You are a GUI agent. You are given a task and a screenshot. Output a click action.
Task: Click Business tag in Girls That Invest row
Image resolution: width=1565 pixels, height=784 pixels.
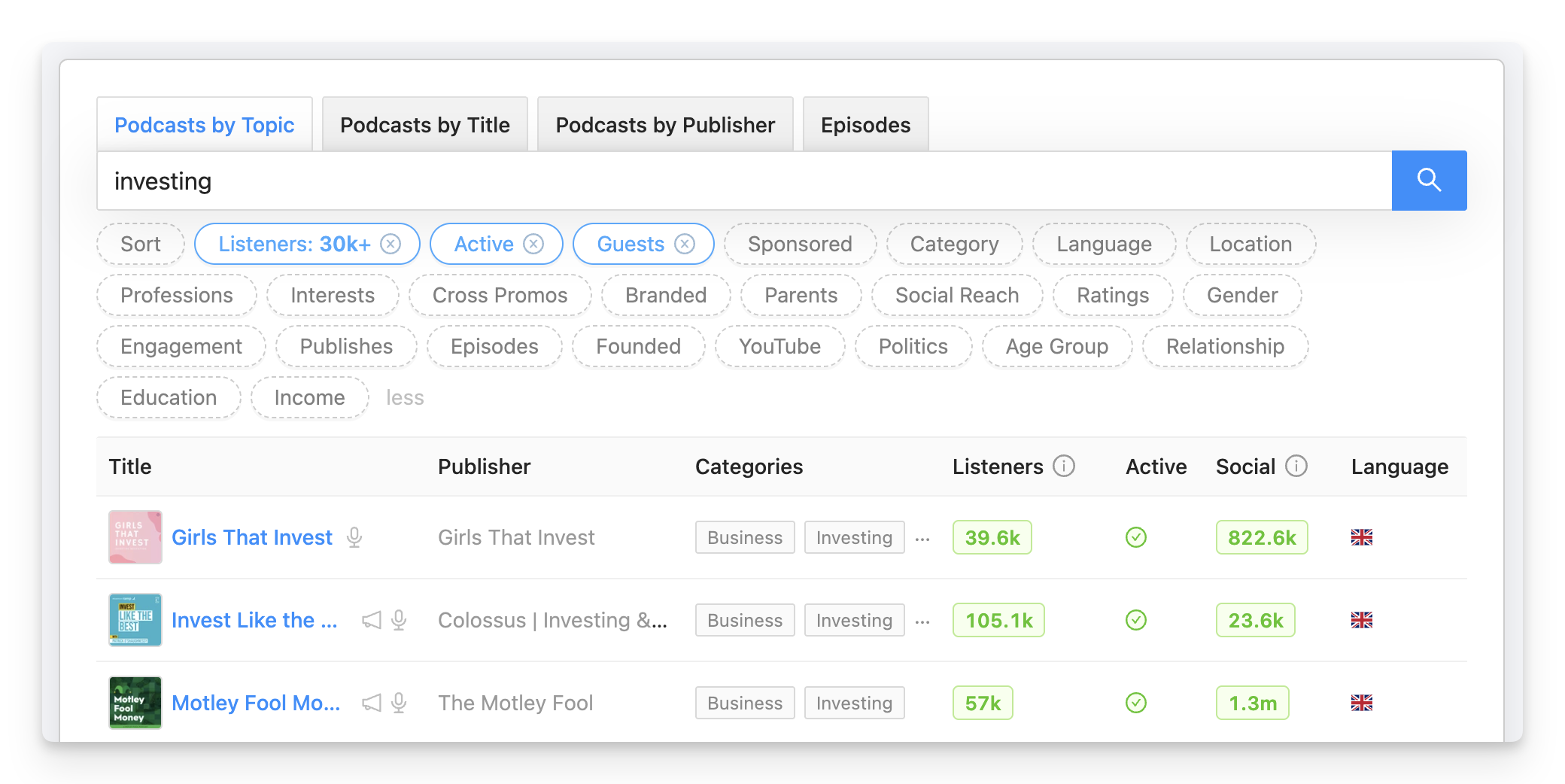pos(745,537)
